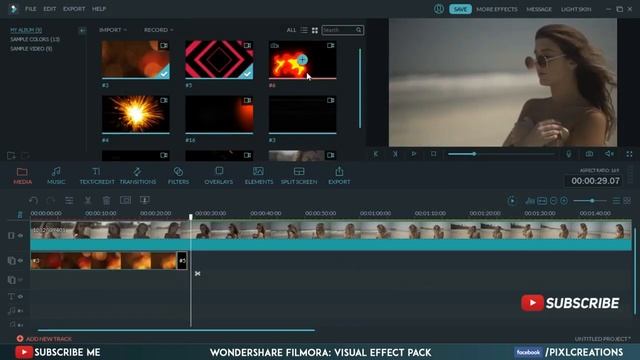Select Sample Colors in the album list

[x=35, y=40]
